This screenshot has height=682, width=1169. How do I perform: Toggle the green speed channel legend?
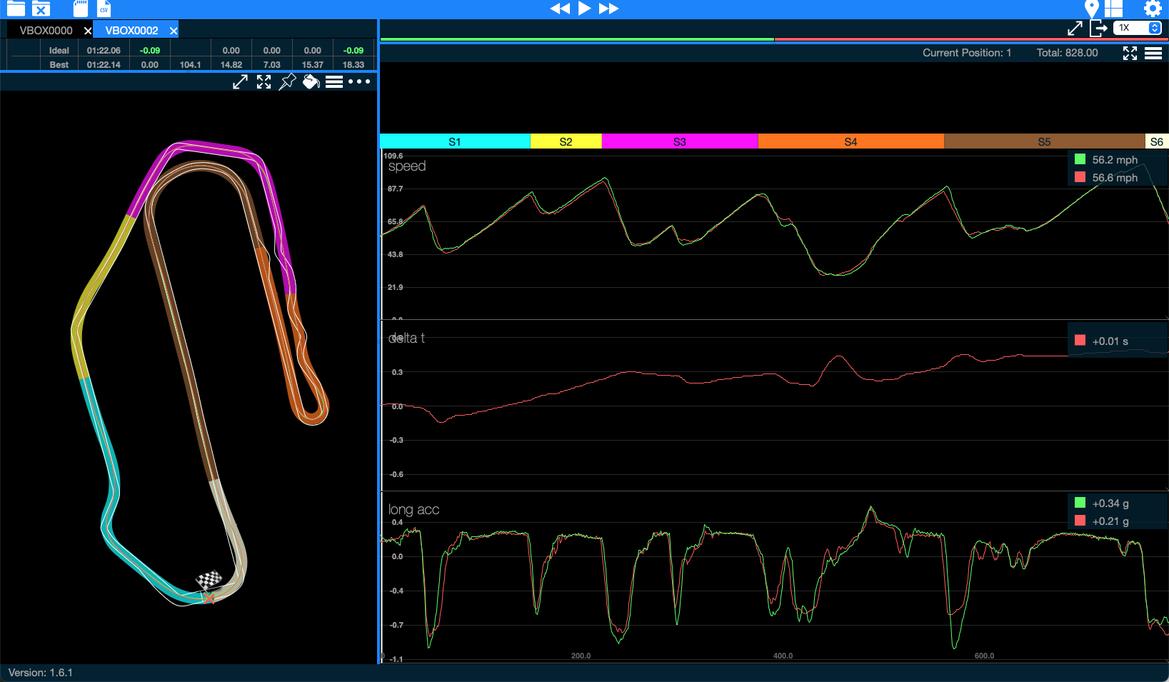(1080, 160)
